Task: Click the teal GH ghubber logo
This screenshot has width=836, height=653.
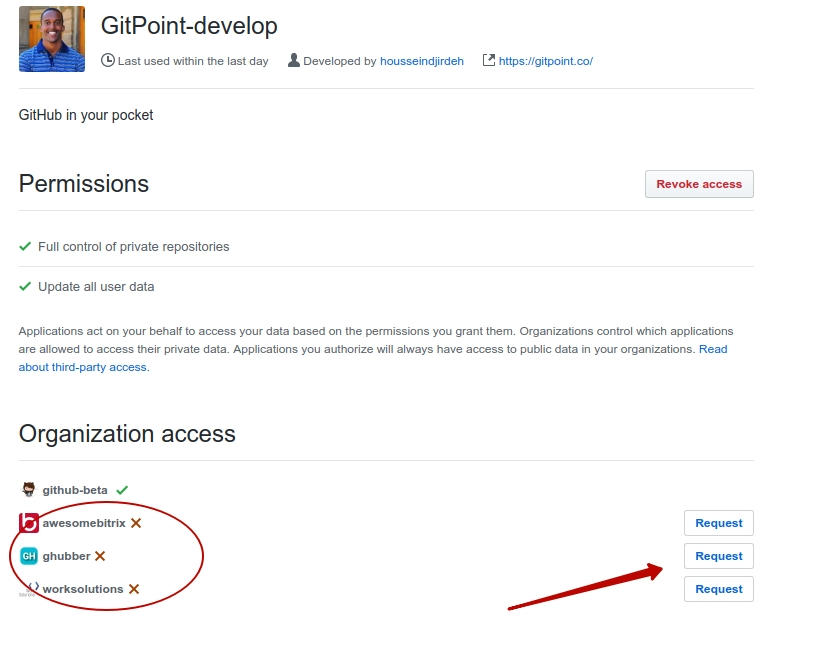Action: click(29, 556)
